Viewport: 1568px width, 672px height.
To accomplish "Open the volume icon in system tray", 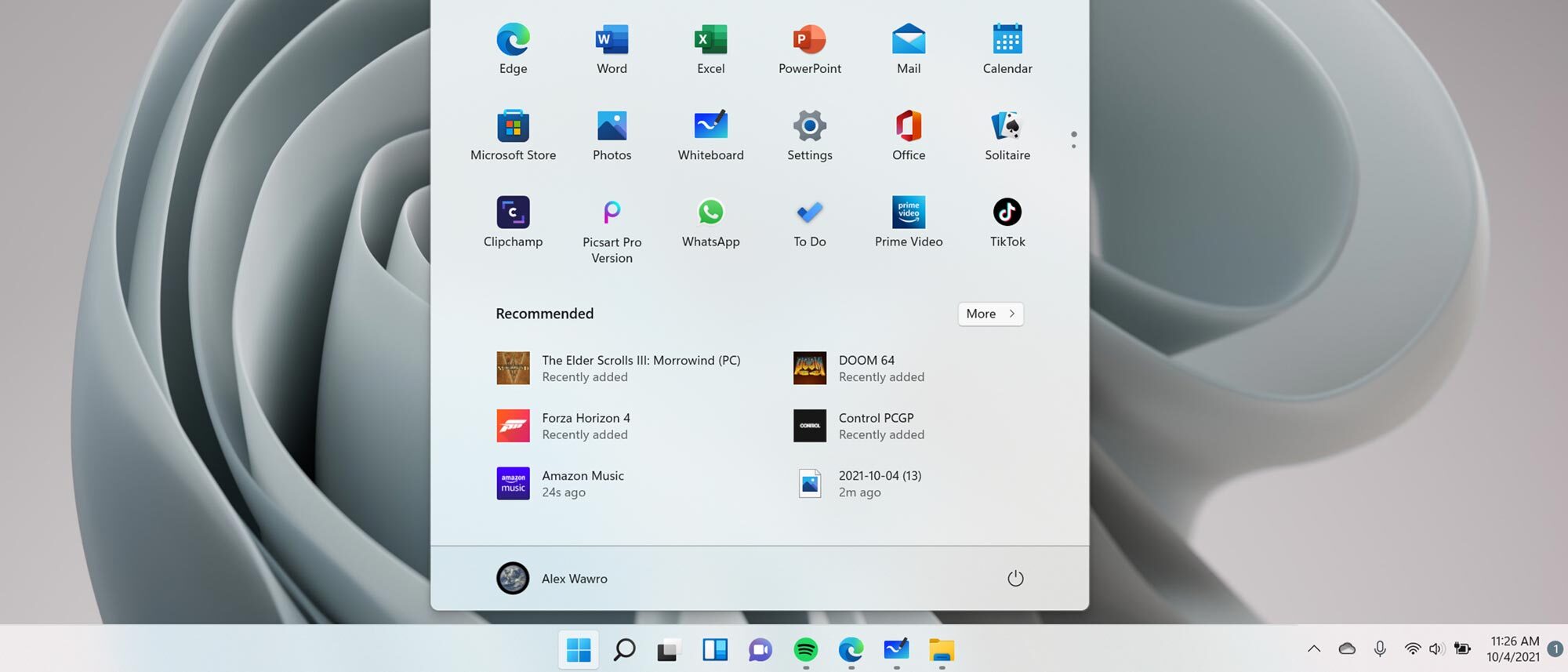I will (x=1436, y=648).
